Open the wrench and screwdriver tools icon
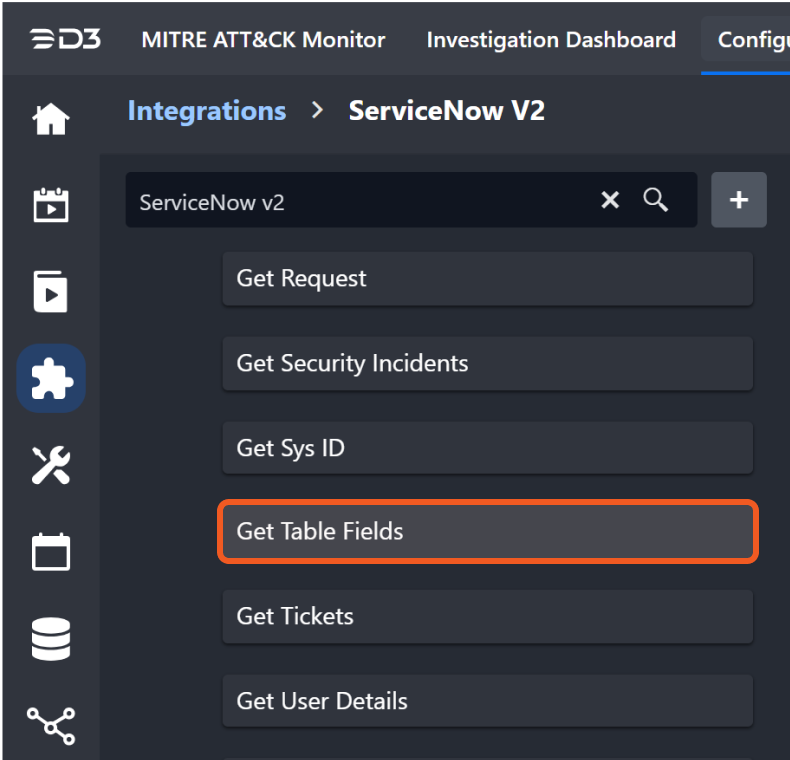The width and height of the screenshot is (790, 760). (51, 465)
